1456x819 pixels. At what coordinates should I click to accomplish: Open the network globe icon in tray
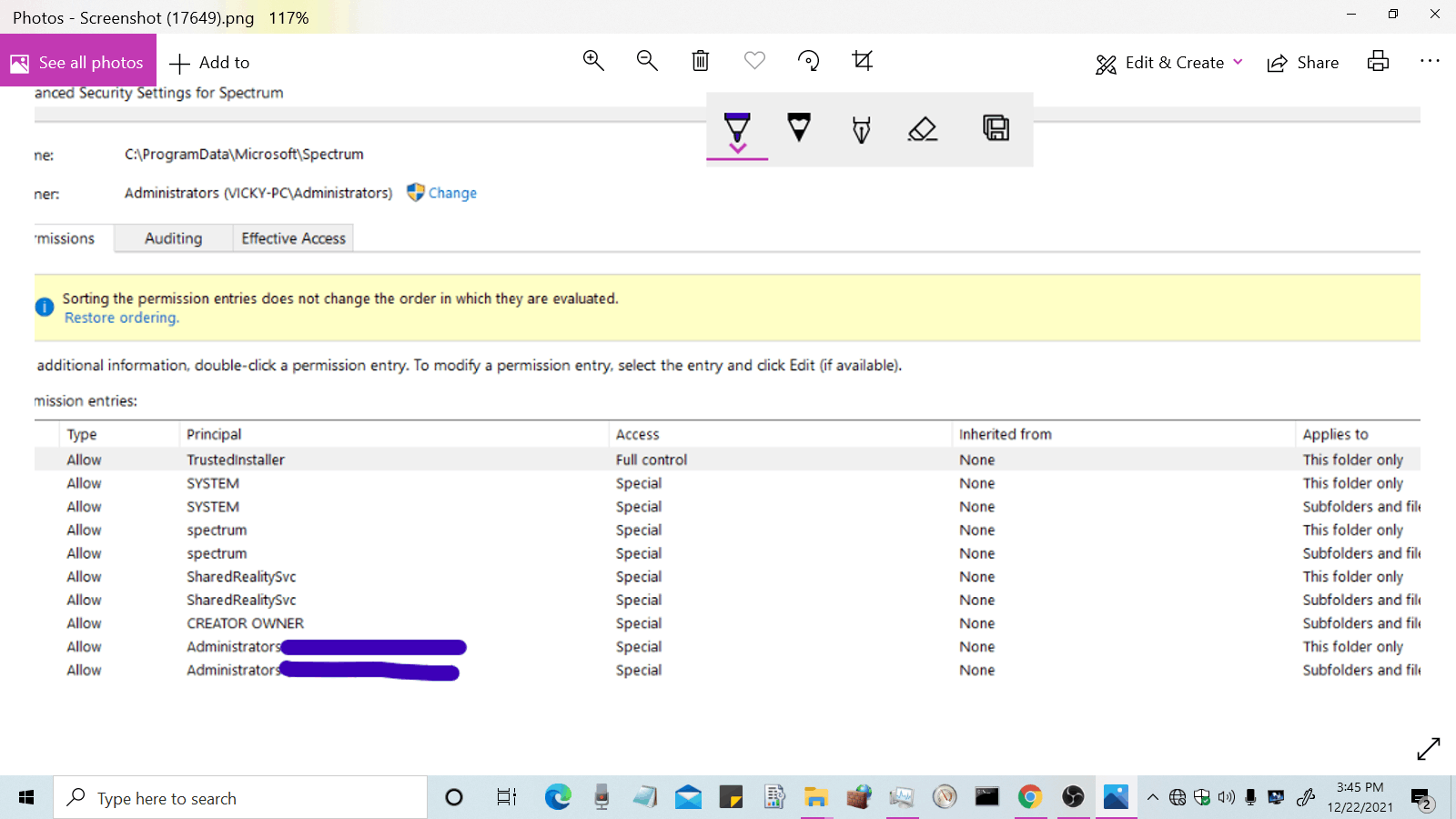tap(1178, 797)
